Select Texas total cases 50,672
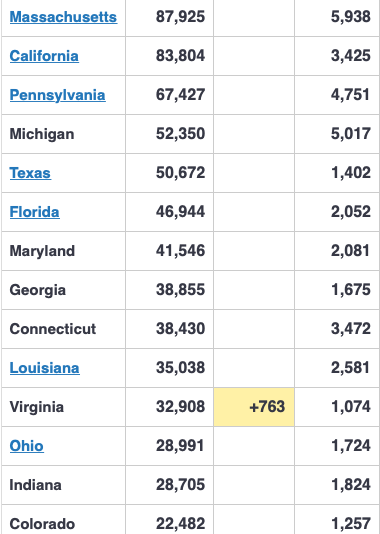 [x=180, y=173]
